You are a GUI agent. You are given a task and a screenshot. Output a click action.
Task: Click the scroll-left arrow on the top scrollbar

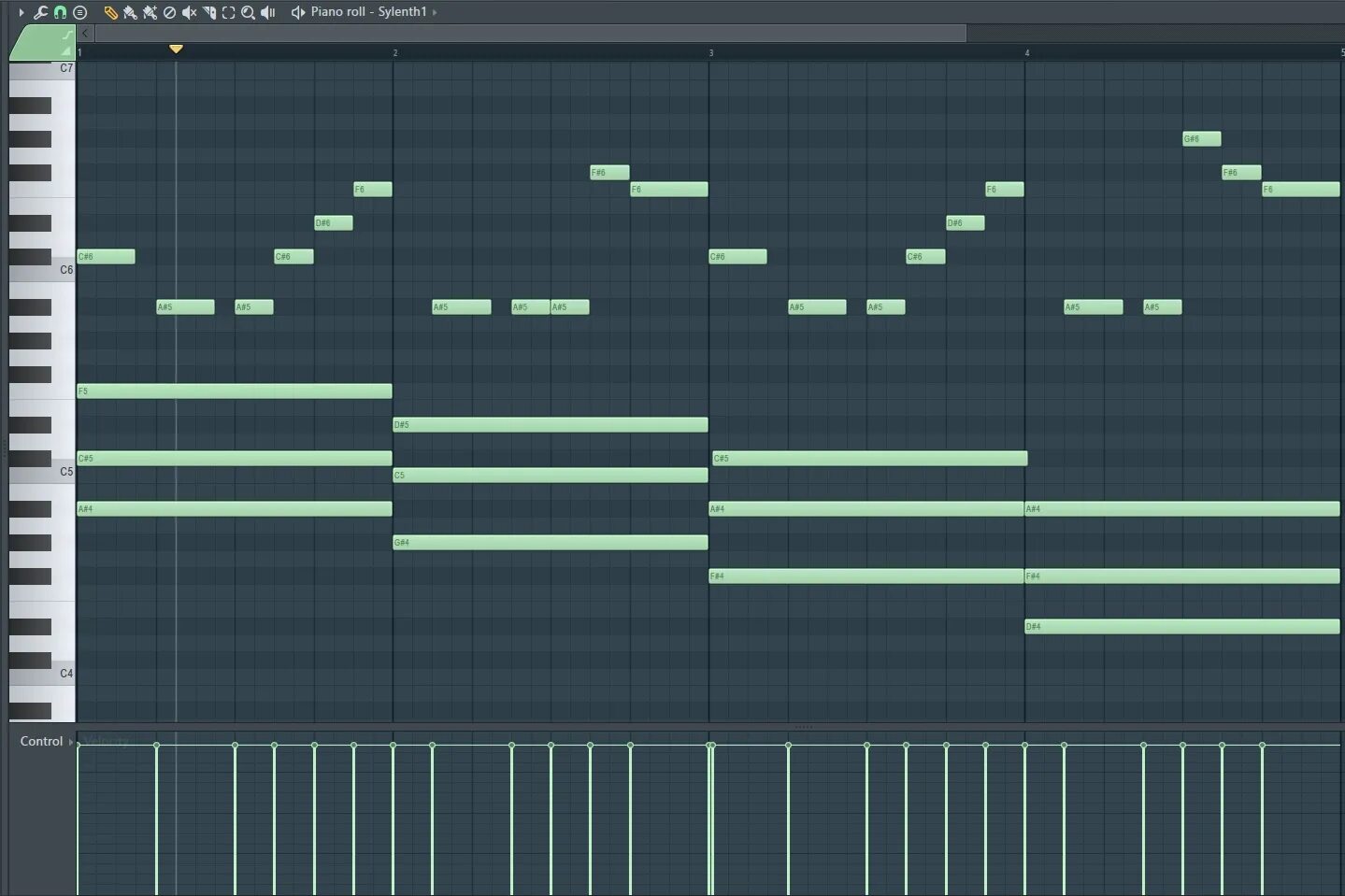click(85, 33)
